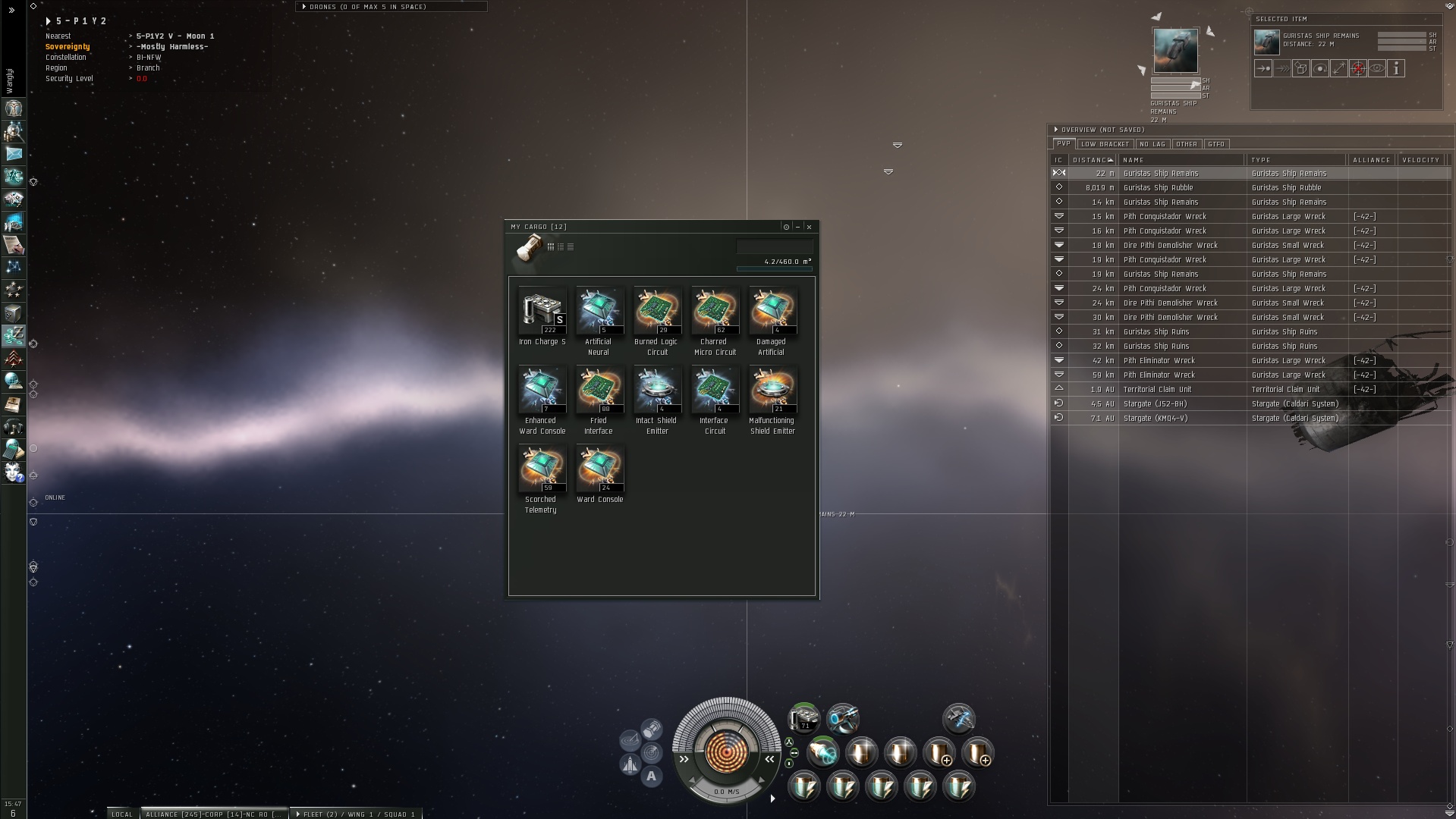Click the rocket icon on the HUD
The image size is (1456, 819).
(x=631, y=764)
